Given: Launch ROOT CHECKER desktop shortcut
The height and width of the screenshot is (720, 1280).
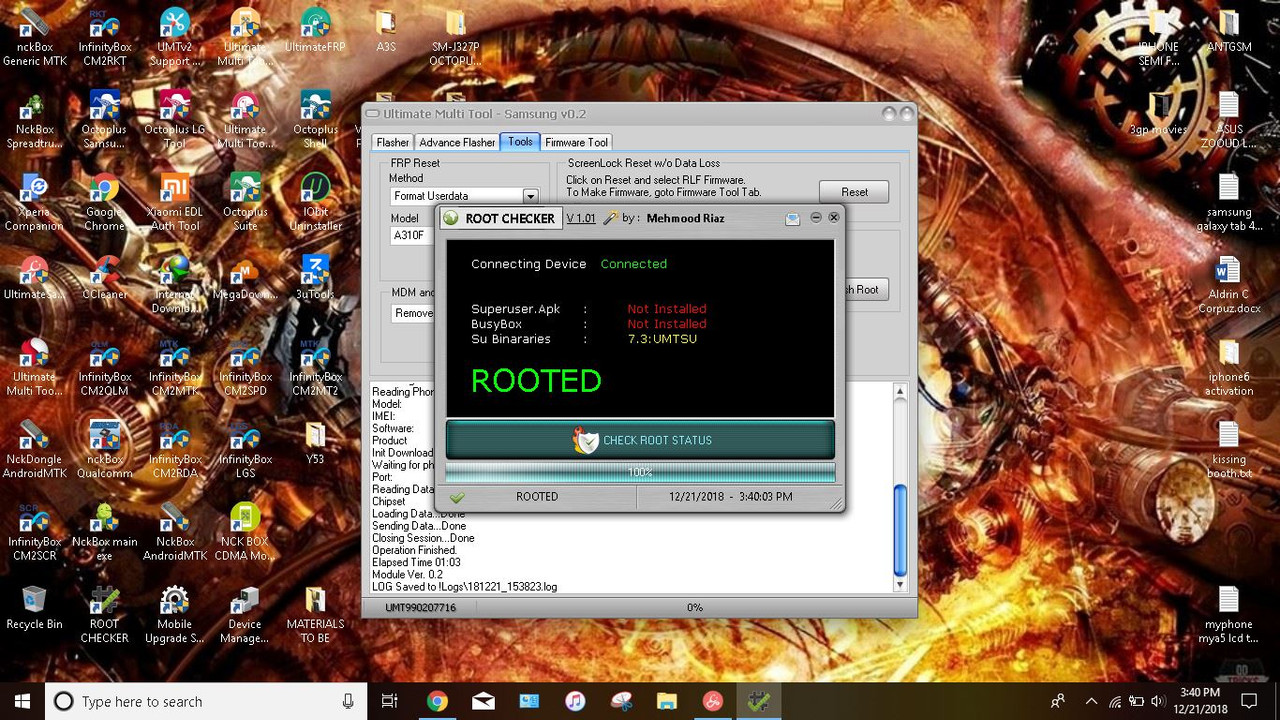Looking at the screenshot, I should pos(104,614).
